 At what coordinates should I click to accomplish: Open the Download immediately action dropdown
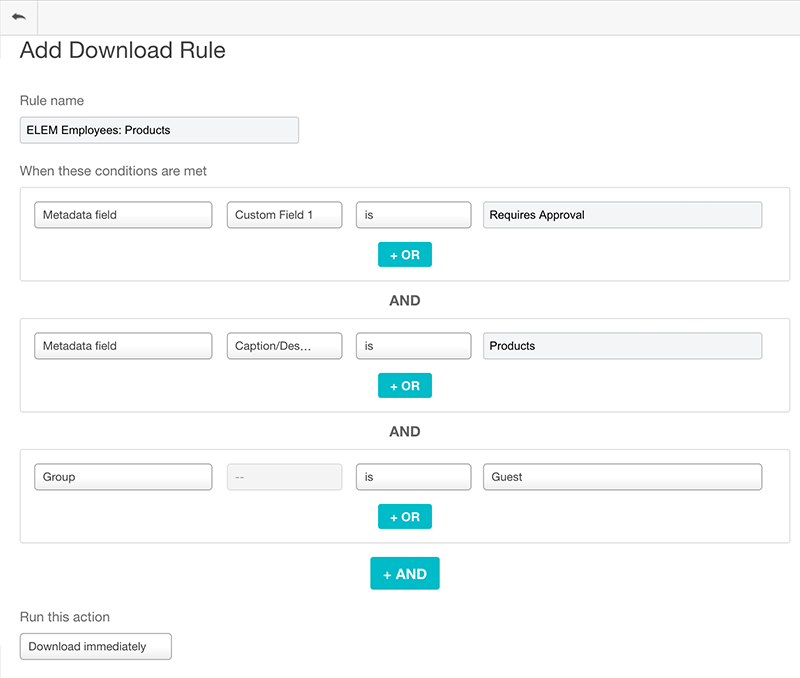click(95, 646)
